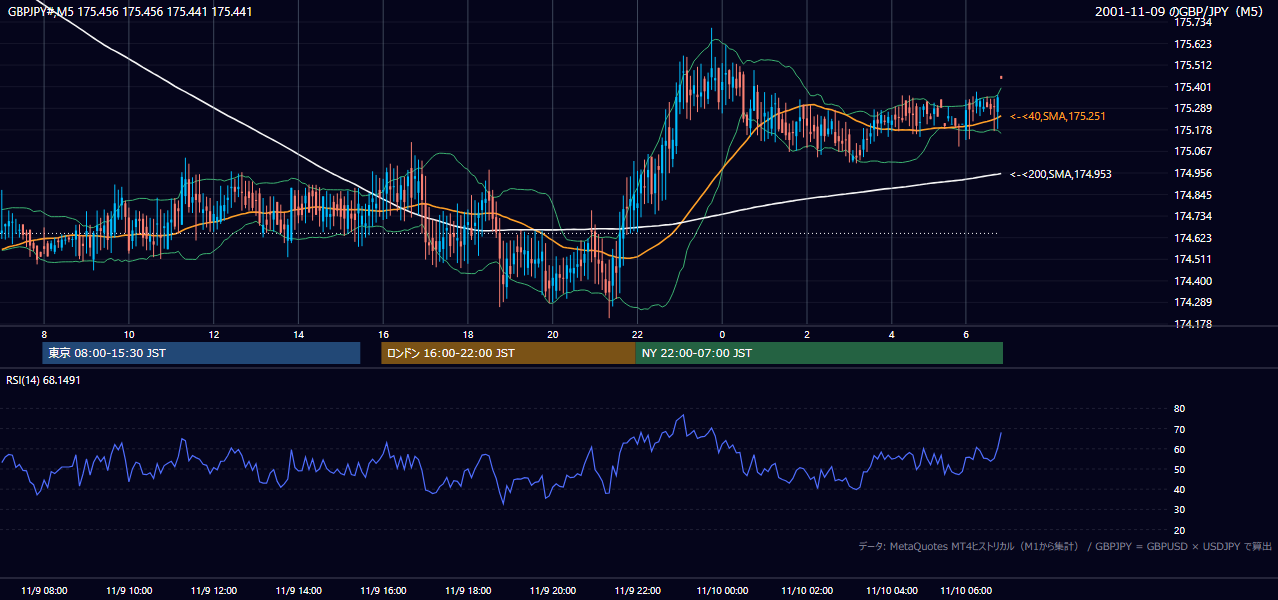Image resolution: width=1278 pixels, height=600 pixels.
Task: Click hour marker 22 under the price chart
Action: [x=638, y=334]
